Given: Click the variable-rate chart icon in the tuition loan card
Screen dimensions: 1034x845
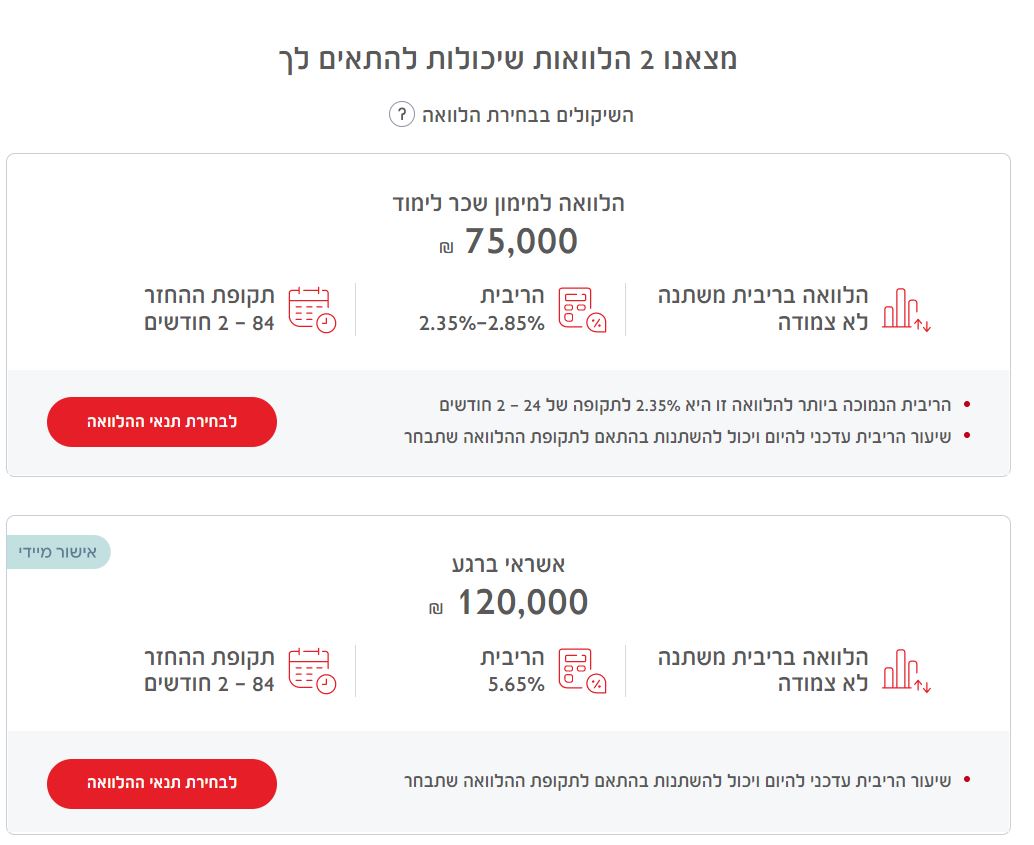Looking at the screenshot, I should [906, 310].
